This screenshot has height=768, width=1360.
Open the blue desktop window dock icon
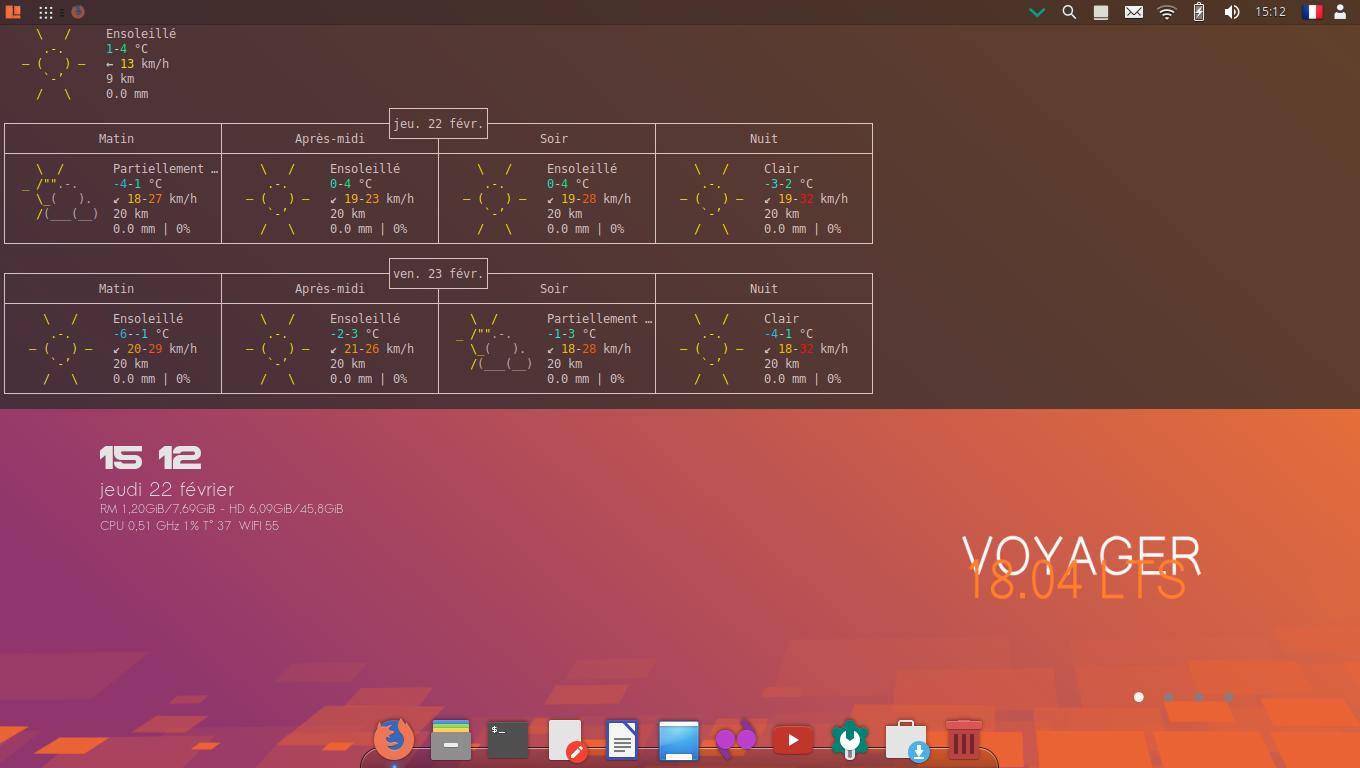tap(679, 741)
